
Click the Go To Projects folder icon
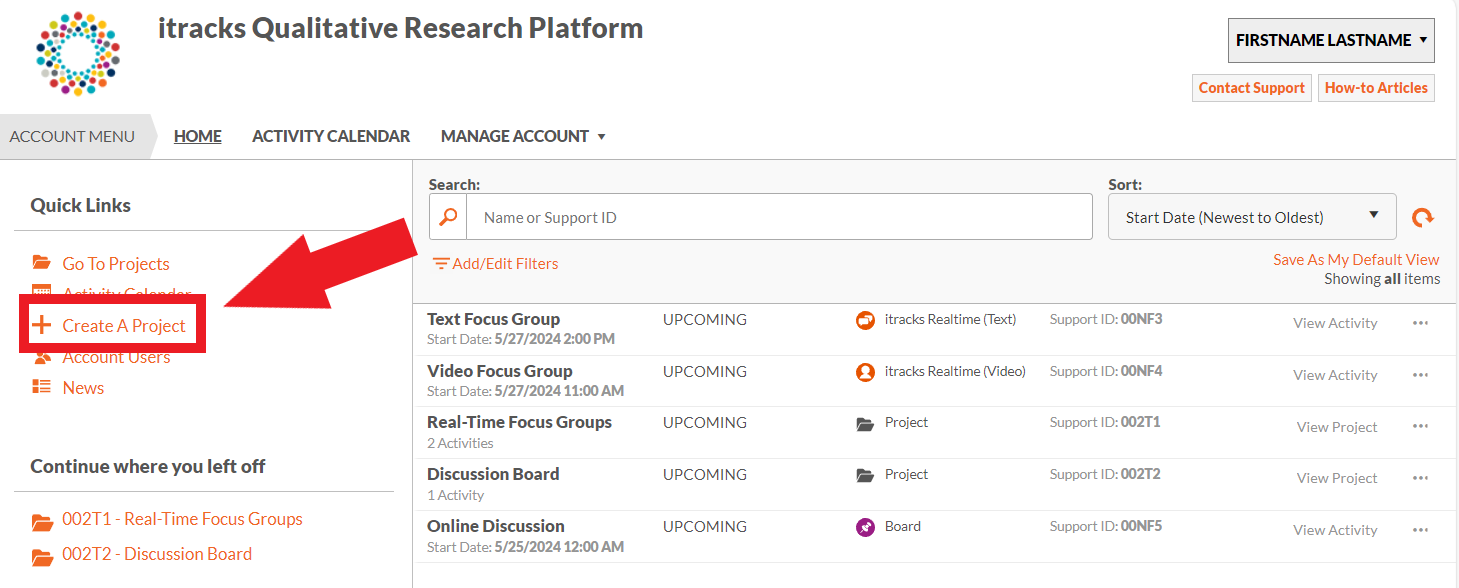click(41, 263)
